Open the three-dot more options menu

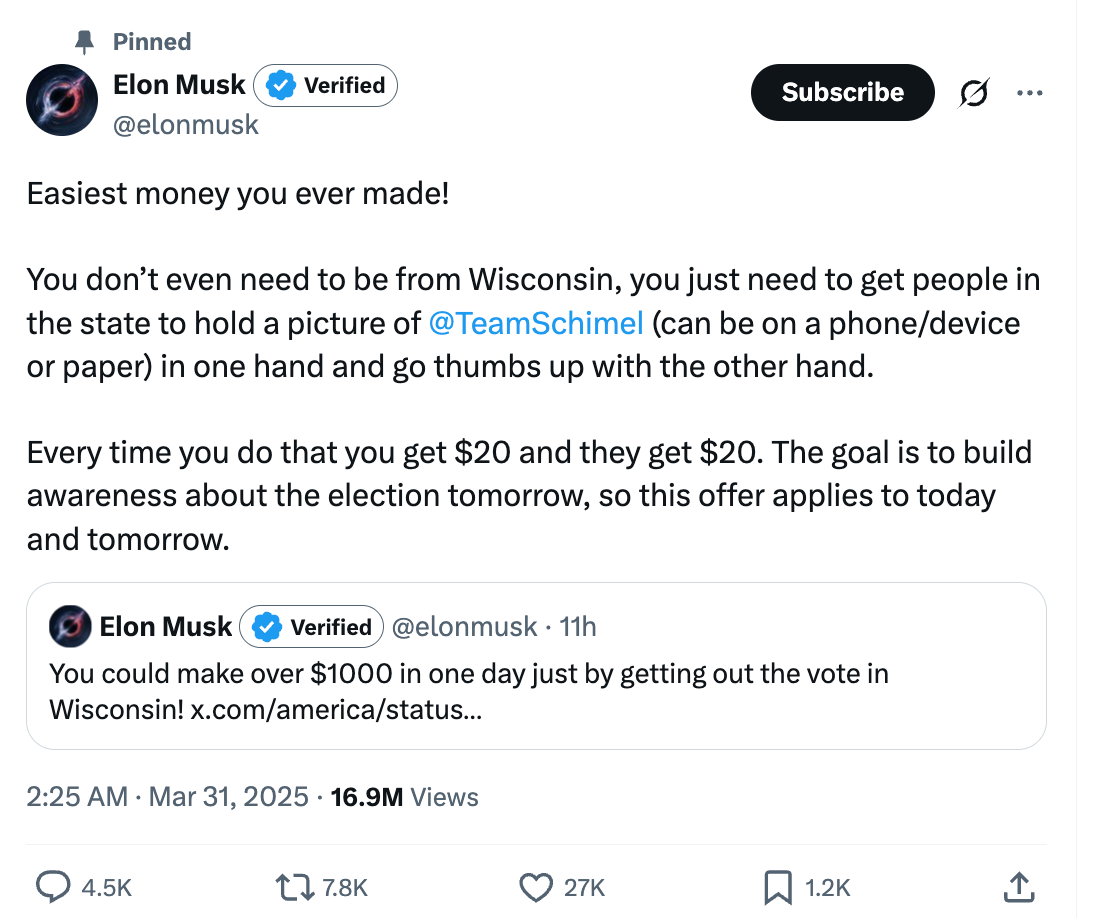1029,93
